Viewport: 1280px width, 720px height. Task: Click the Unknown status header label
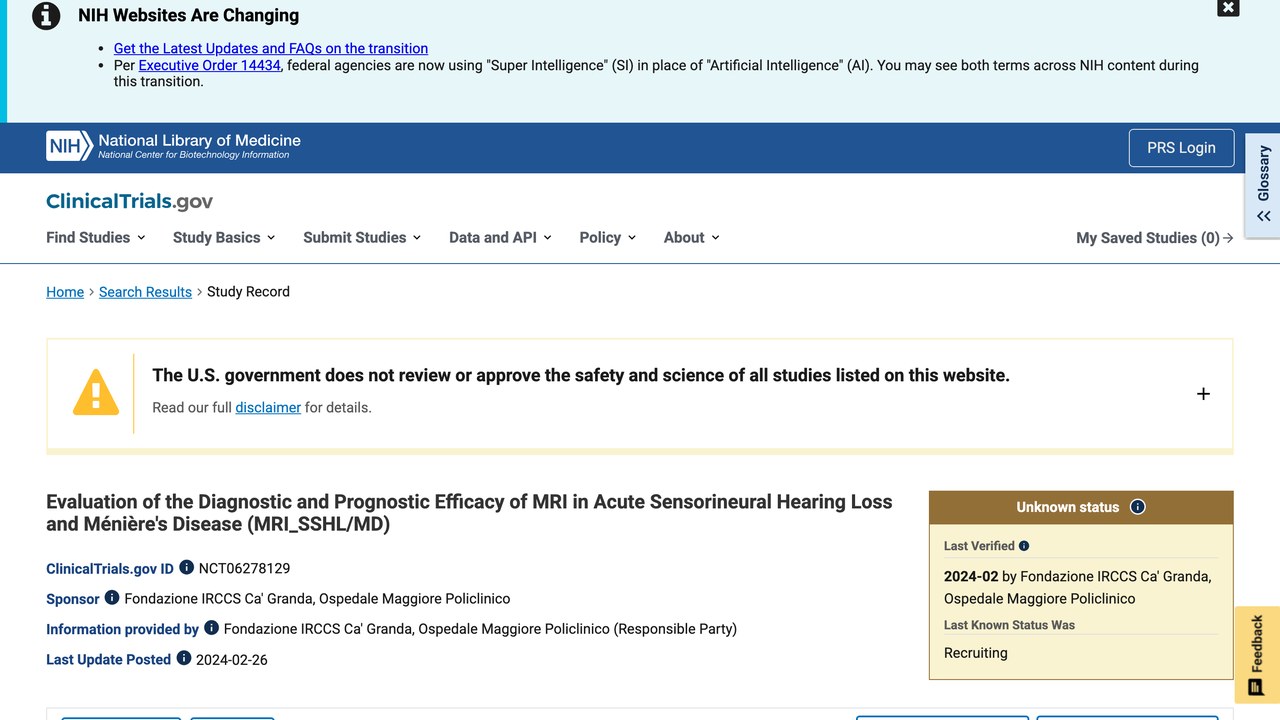click(1068, 507)
